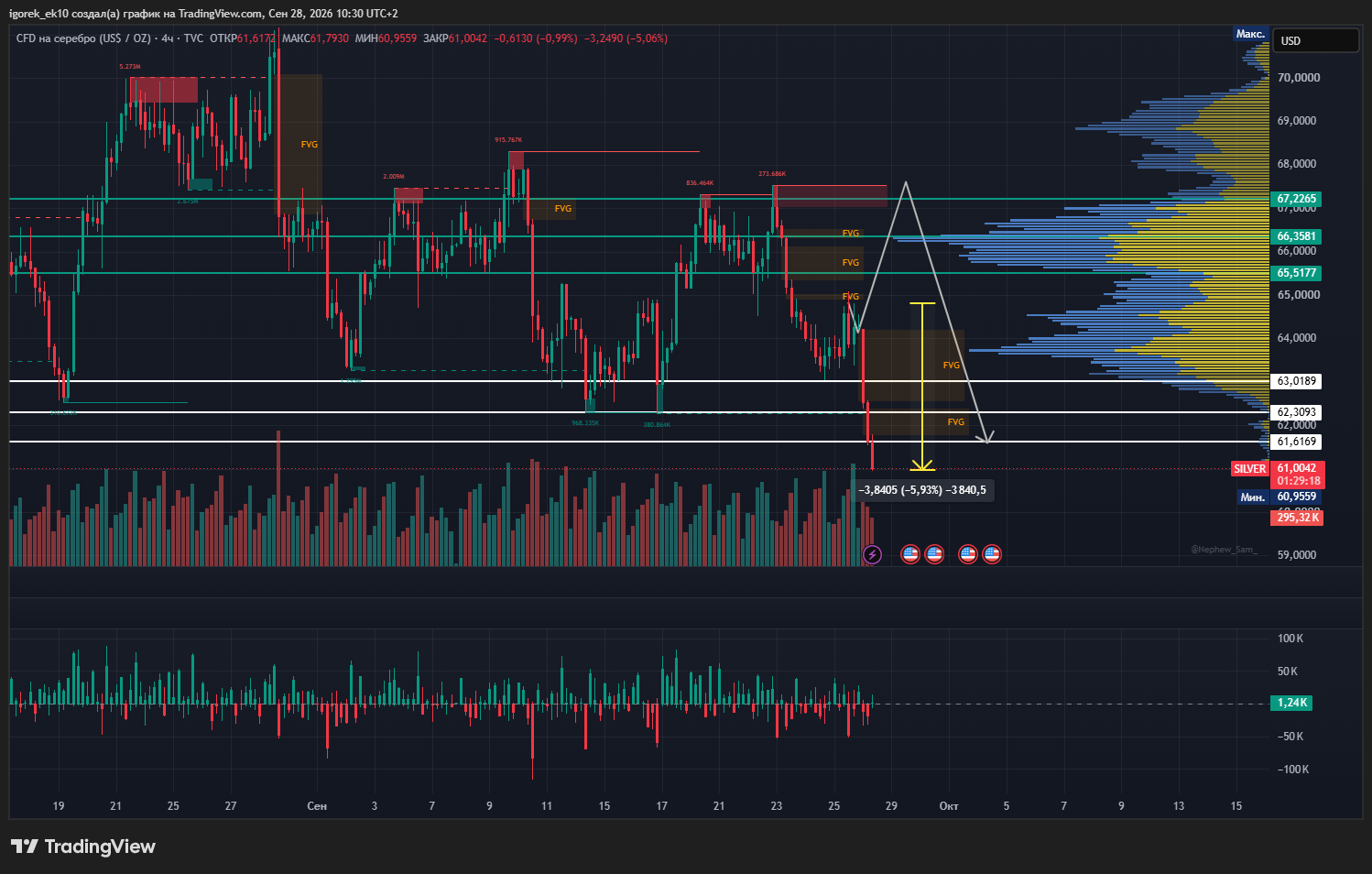
Task: Click the ЗАКР close value in the legend
Action: (x=468, y=38)
